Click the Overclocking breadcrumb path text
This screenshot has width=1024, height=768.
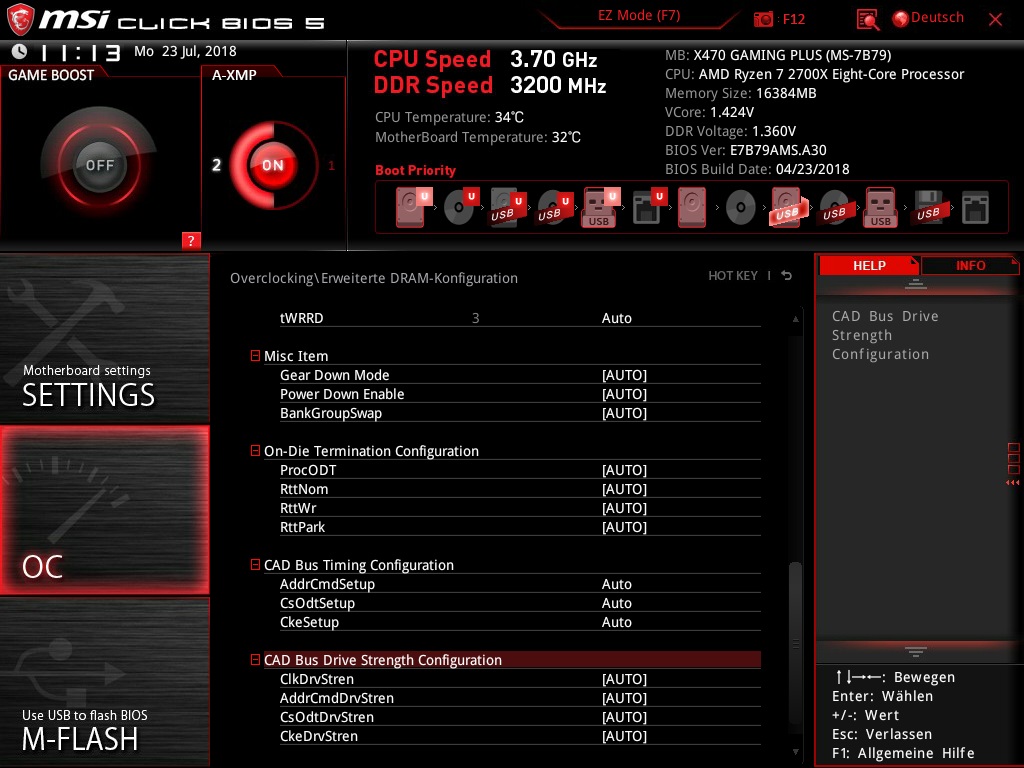(x=374, y=278)
